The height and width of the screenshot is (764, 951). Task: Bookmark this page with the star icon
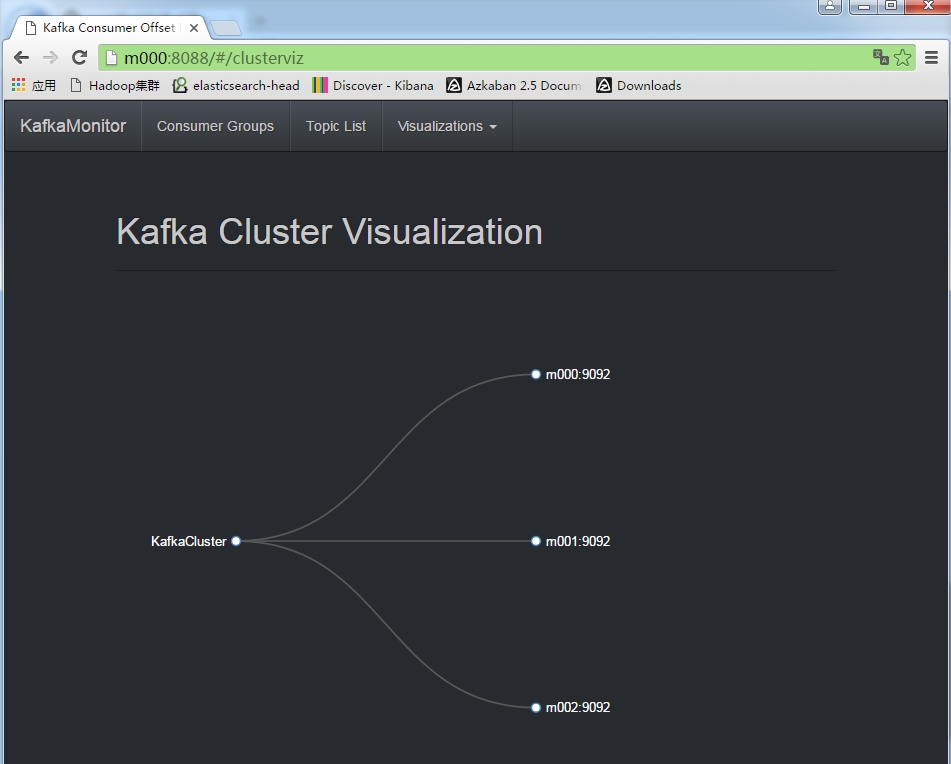coord(902,58)
